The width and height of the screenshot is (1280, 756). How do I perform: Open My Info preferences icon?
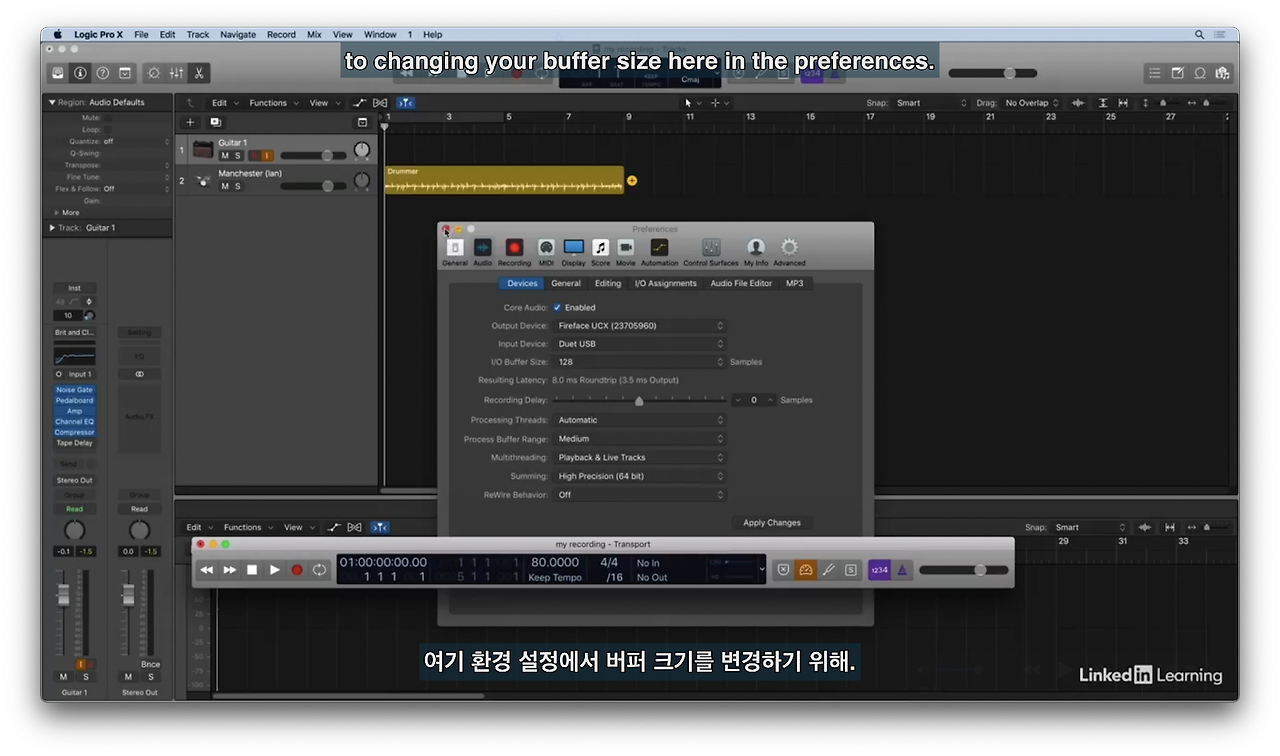pos(756,252)
